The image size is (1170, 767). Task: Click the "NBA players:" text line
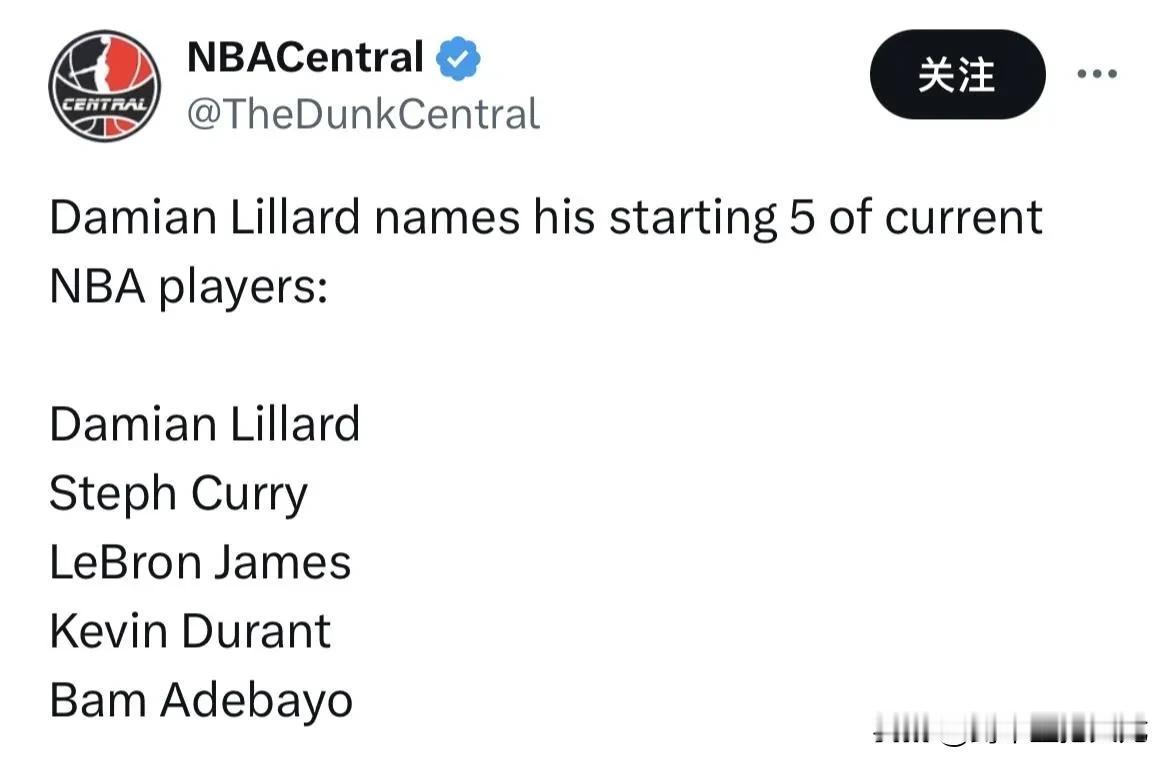pos(189,288)
